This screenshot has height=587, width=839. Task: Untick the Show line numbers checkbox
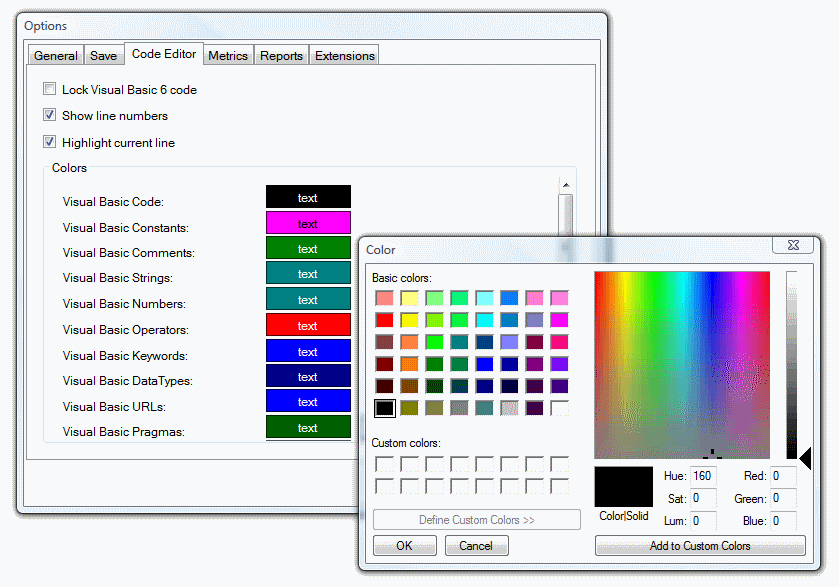coord(50,115)
